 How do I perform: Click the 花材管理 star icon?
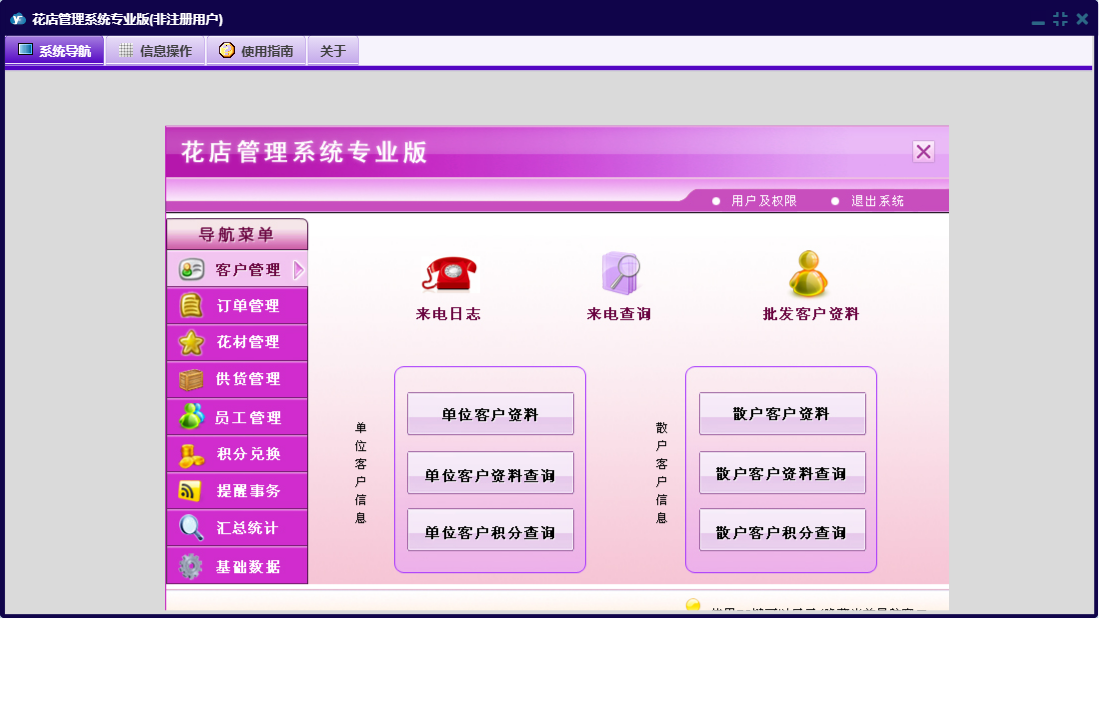191,343
